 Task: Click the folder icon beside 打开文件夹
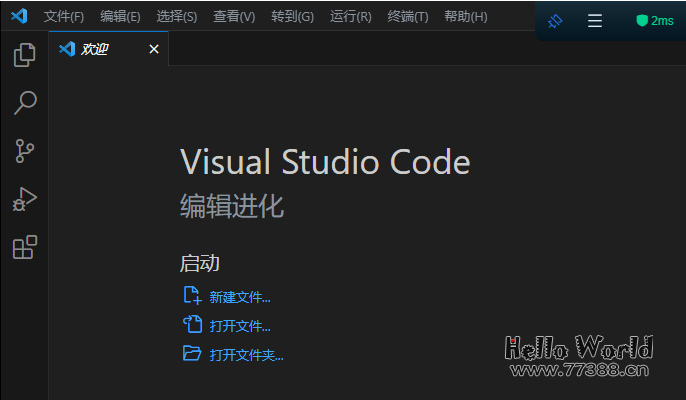[x=192, y=353]
